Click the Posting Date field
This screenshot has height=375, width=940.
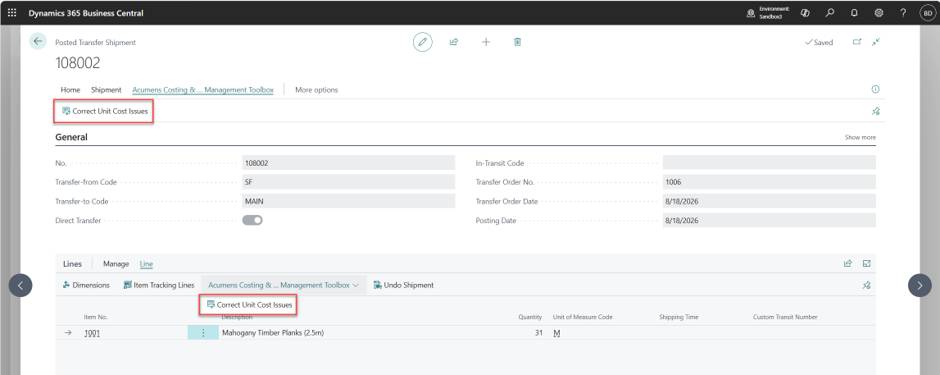[x=769, y=220]
